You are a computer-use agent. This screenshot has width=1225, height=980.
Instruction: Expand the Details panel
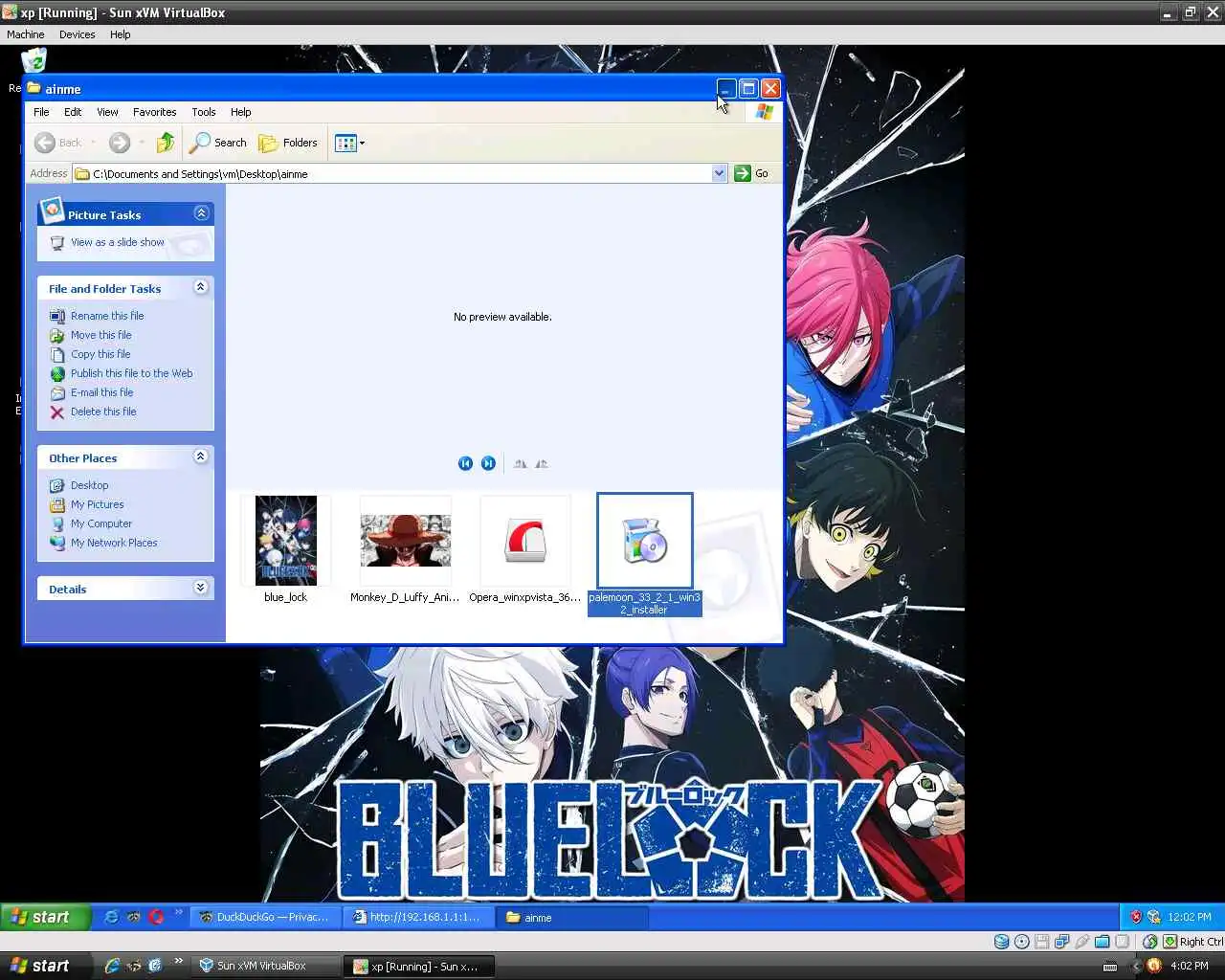tap(201, 588)
